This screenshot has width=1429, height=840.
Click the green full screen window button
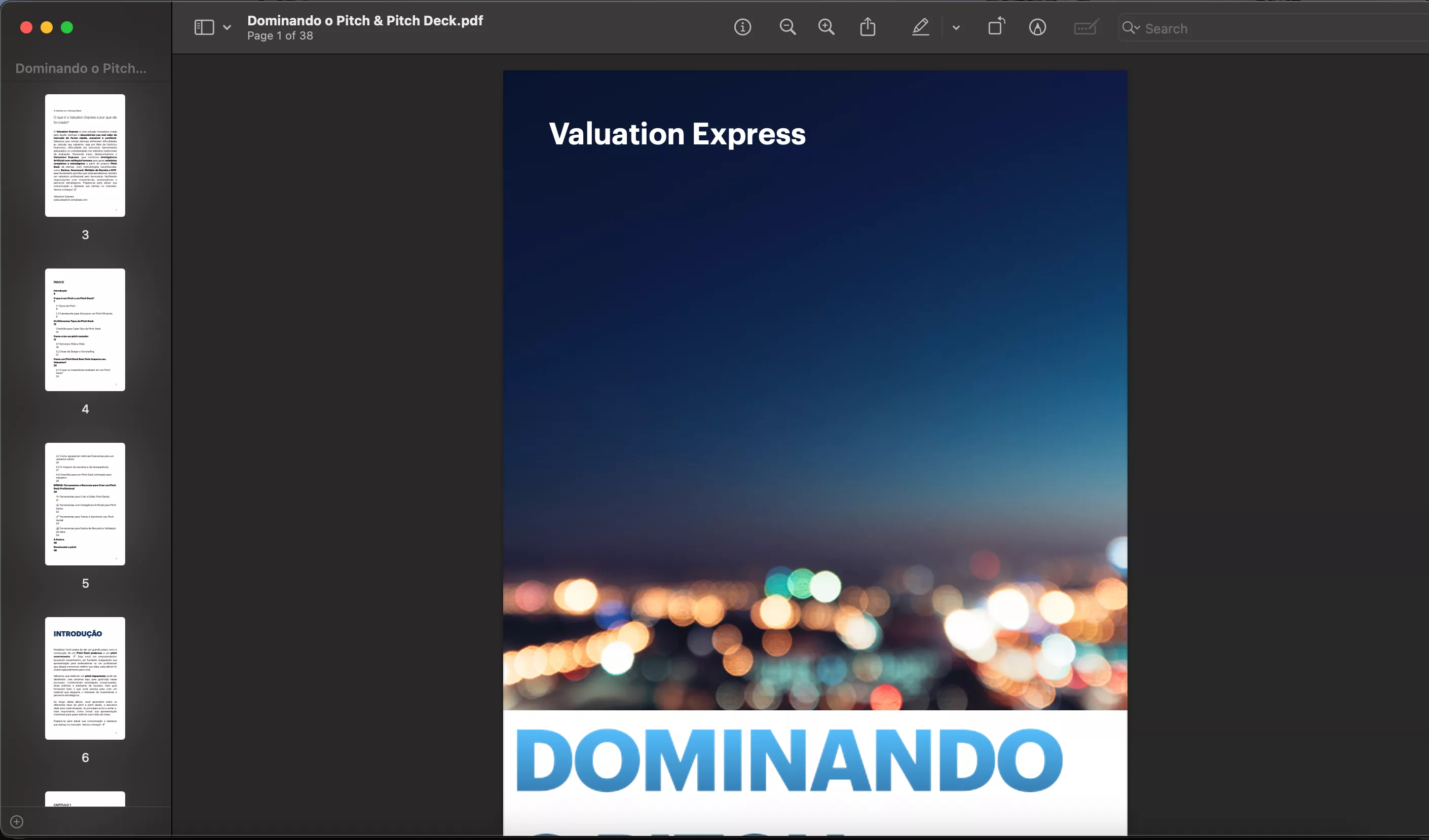[x=67, y=27]
